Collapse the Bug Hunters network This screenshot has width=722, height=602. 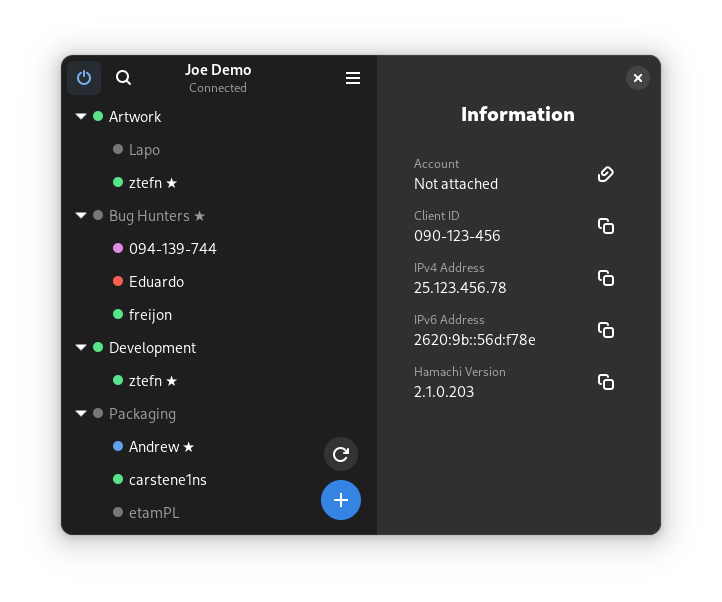tap(80, 216)
